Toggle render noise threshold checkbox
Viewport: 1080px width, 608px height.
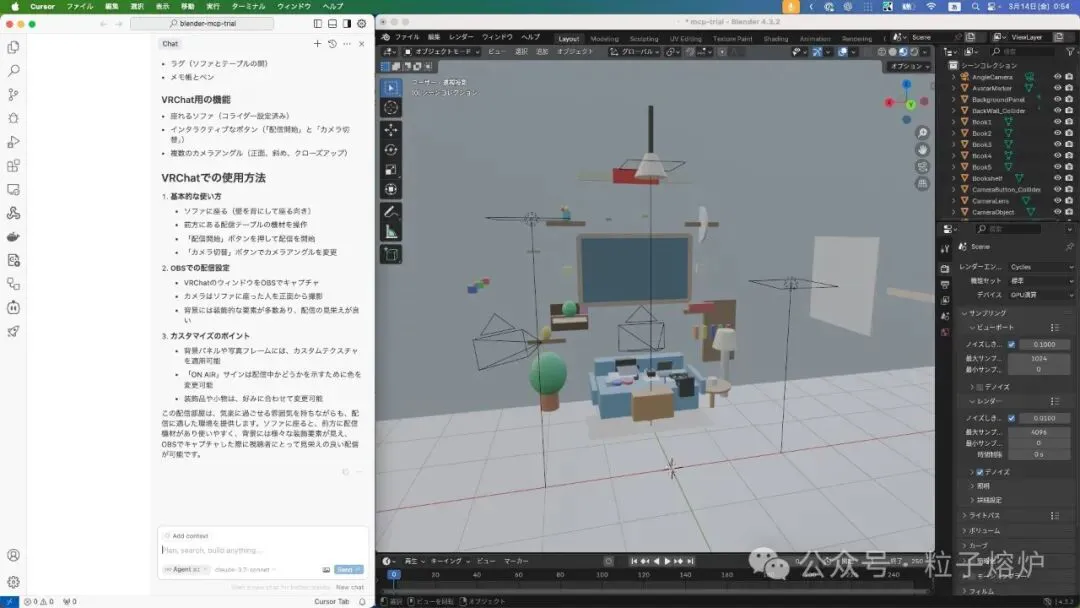[1011, 418]
